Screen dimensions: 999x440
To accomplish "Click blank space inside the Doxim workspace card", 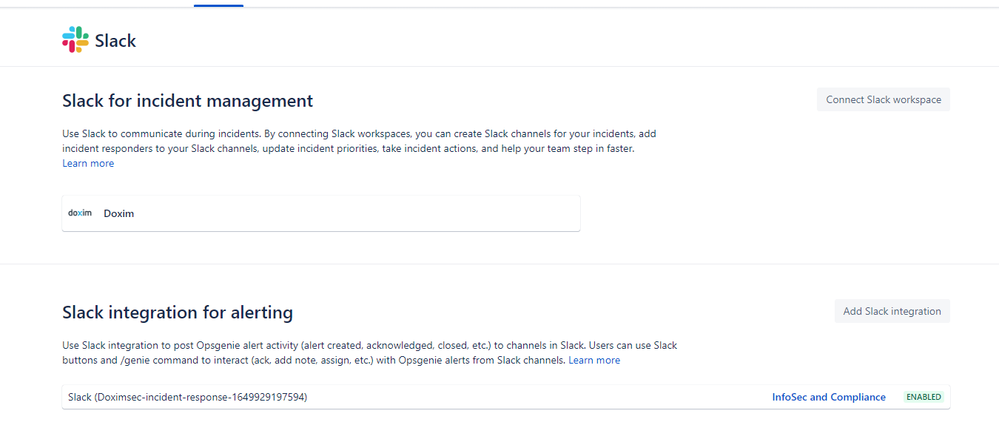I will click(x=357, y=213).
